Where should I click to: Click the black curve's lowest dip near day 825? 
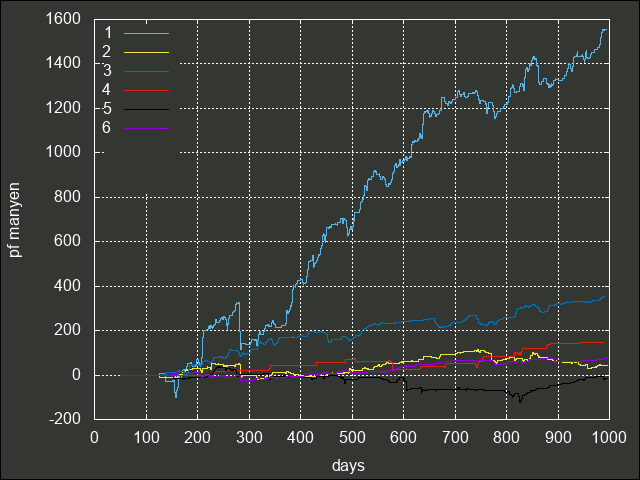(x=520, y=401)
